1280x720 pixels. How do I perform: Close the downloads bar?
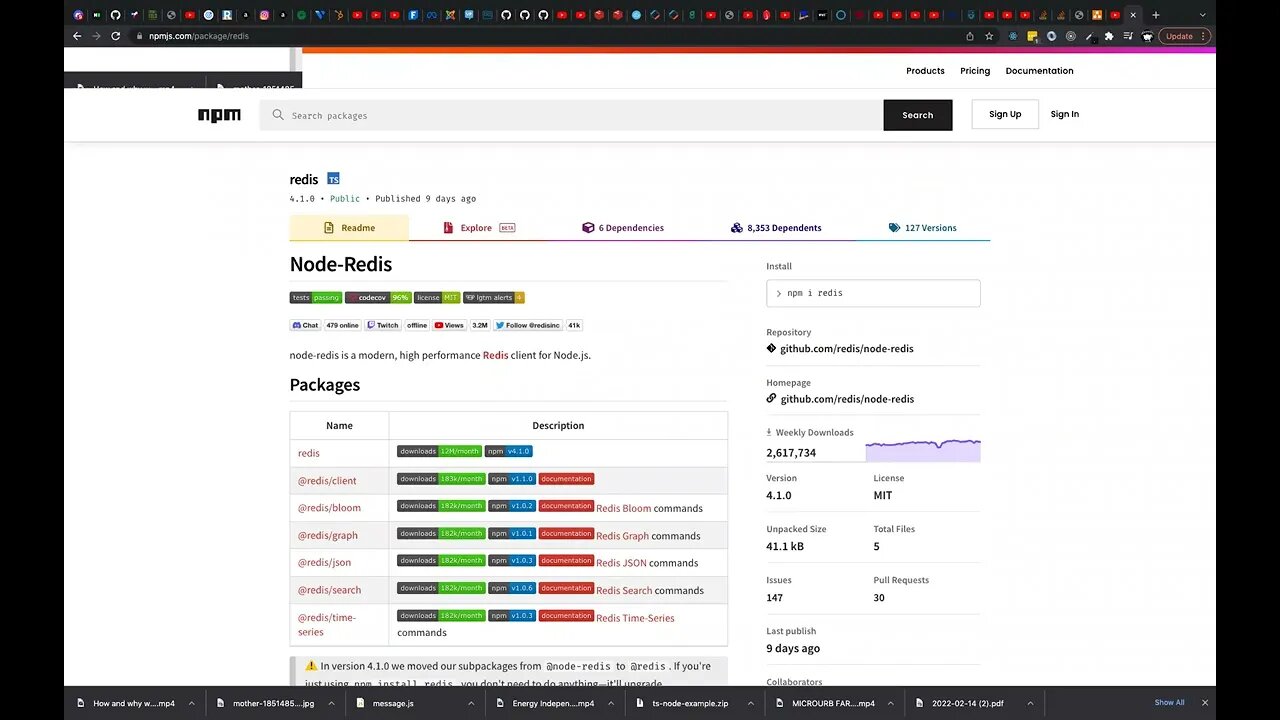coord(1205,703)
